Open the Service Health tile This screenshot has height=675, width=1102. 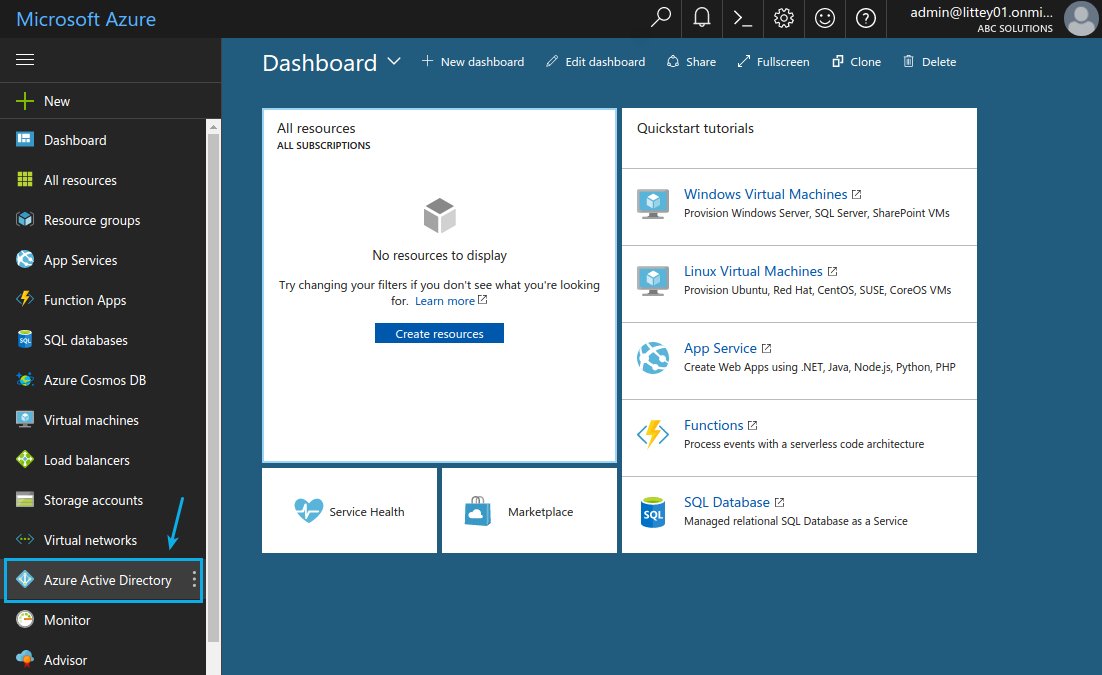coord(349,510)
